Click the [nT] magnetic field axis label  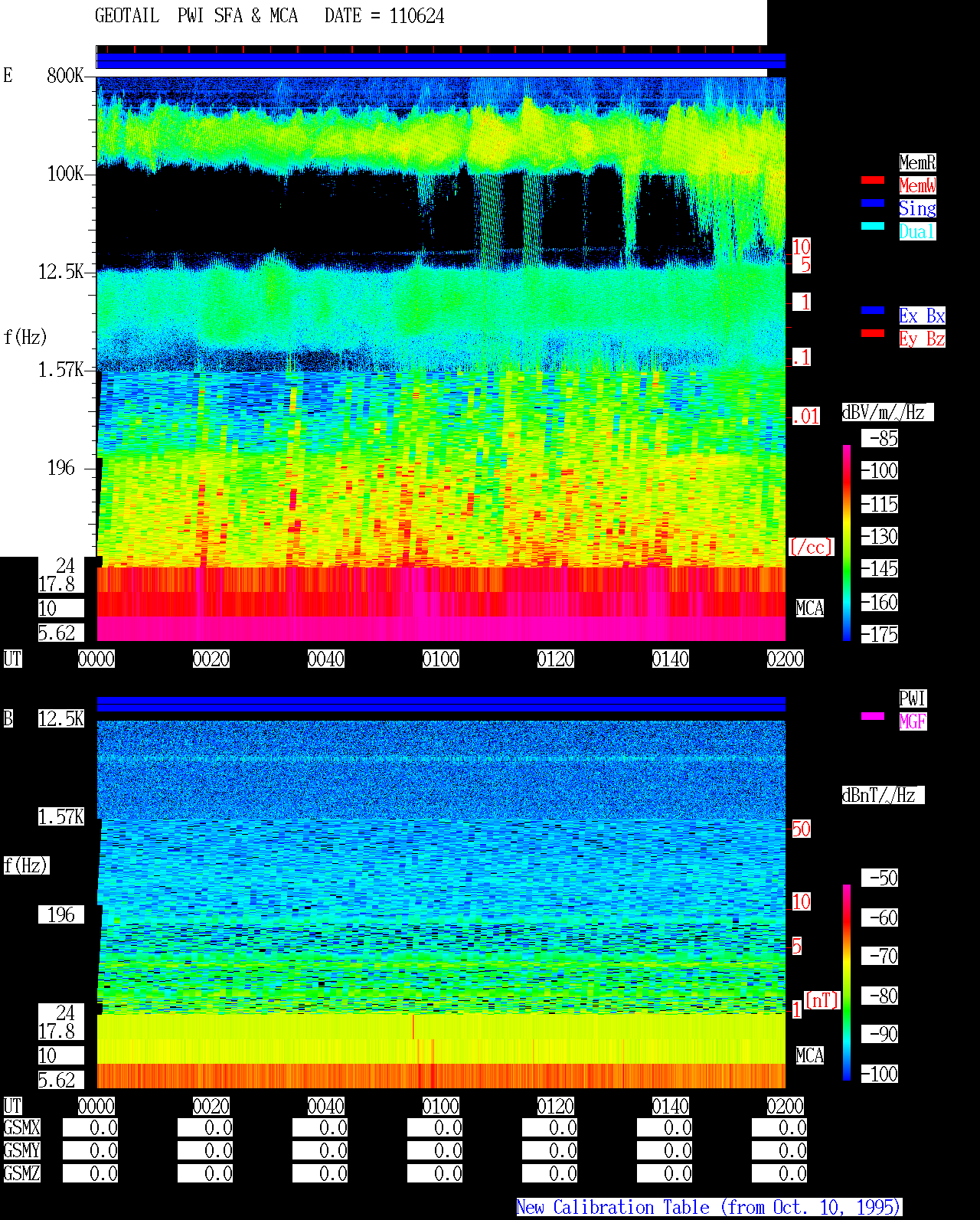pos(822,1000)
